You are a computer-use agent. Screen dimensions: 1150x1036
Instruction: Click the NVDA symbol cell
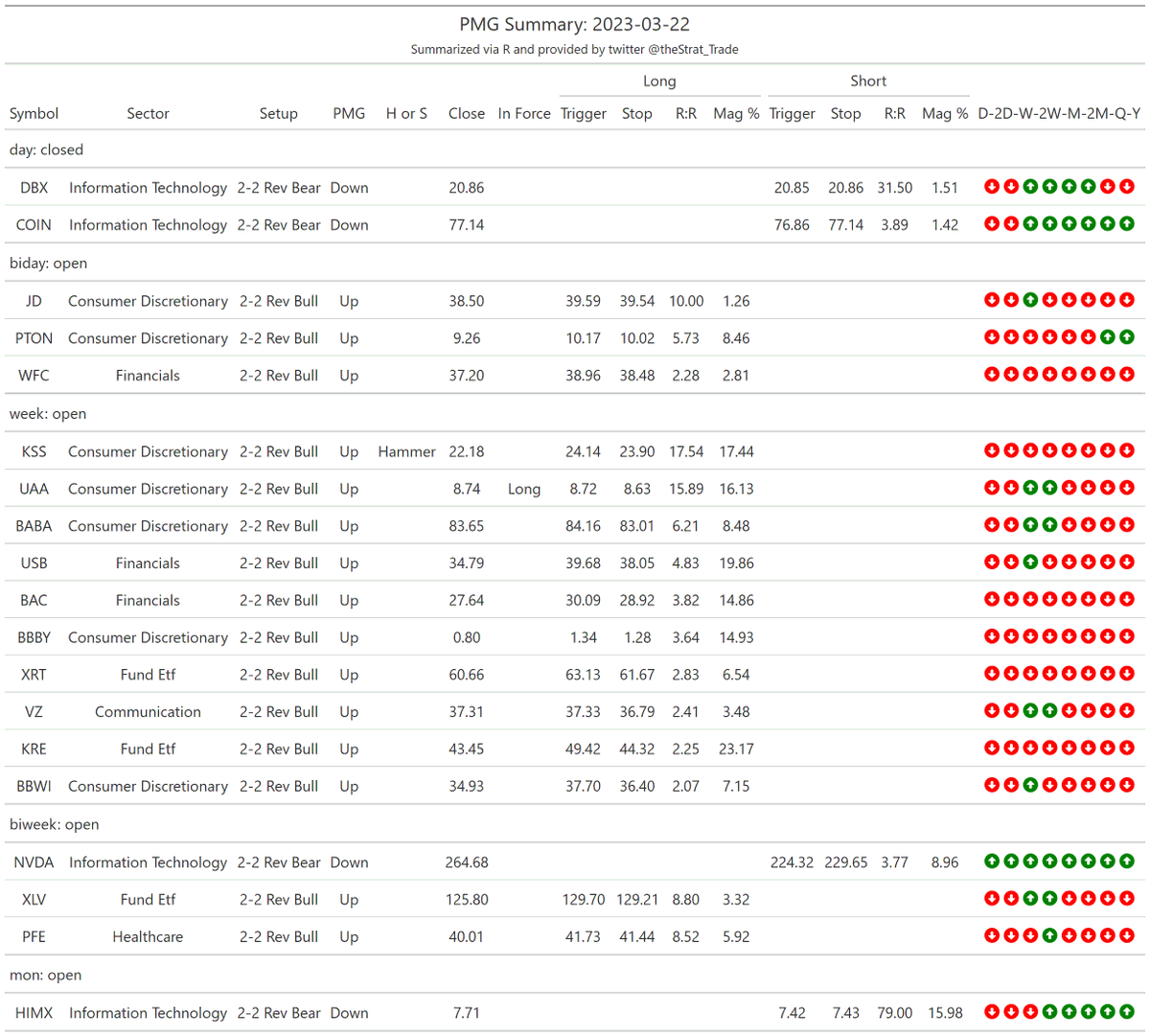[x=34, y=862]
